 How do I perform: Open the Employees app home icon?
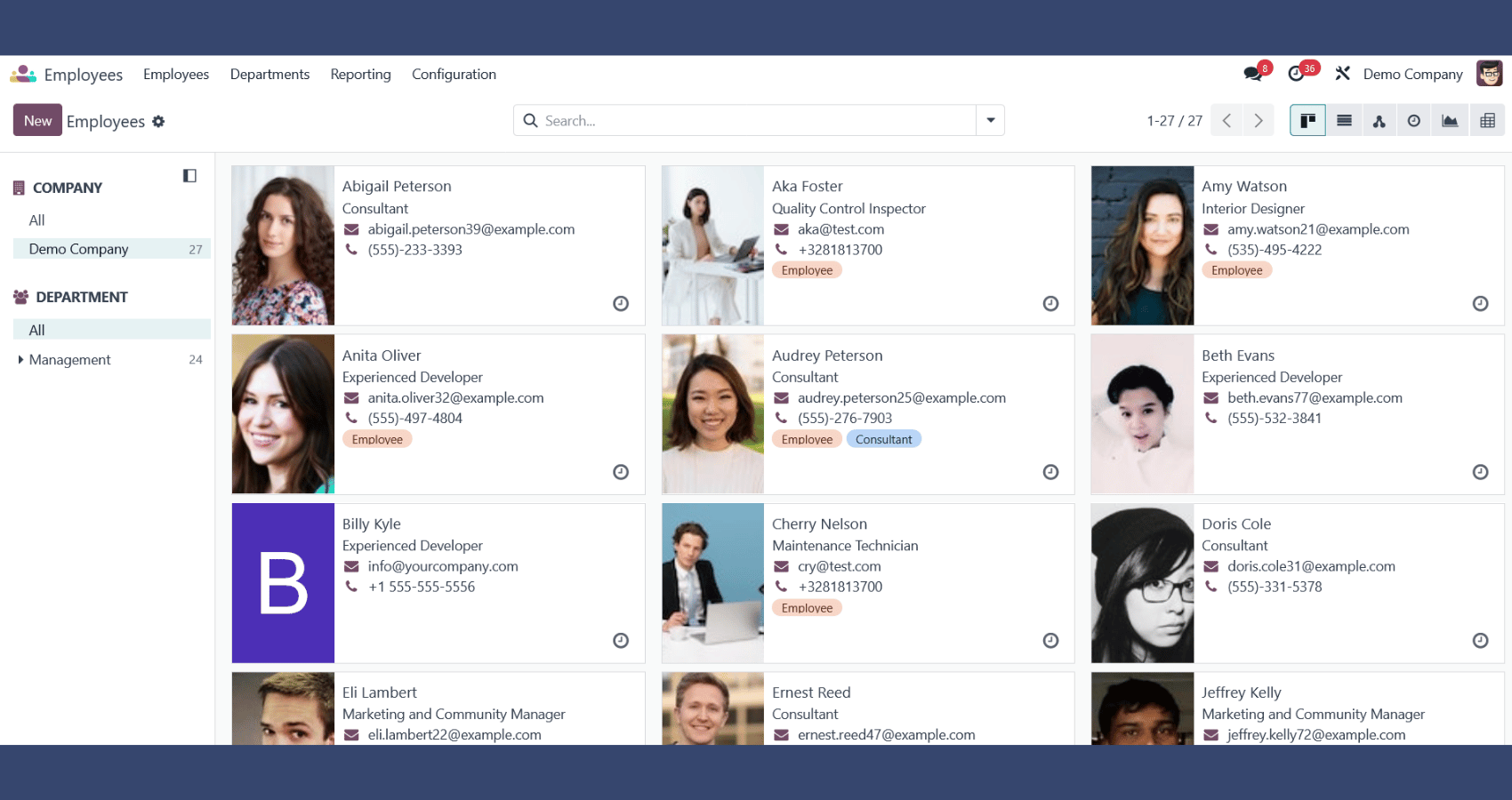(23, 75)
